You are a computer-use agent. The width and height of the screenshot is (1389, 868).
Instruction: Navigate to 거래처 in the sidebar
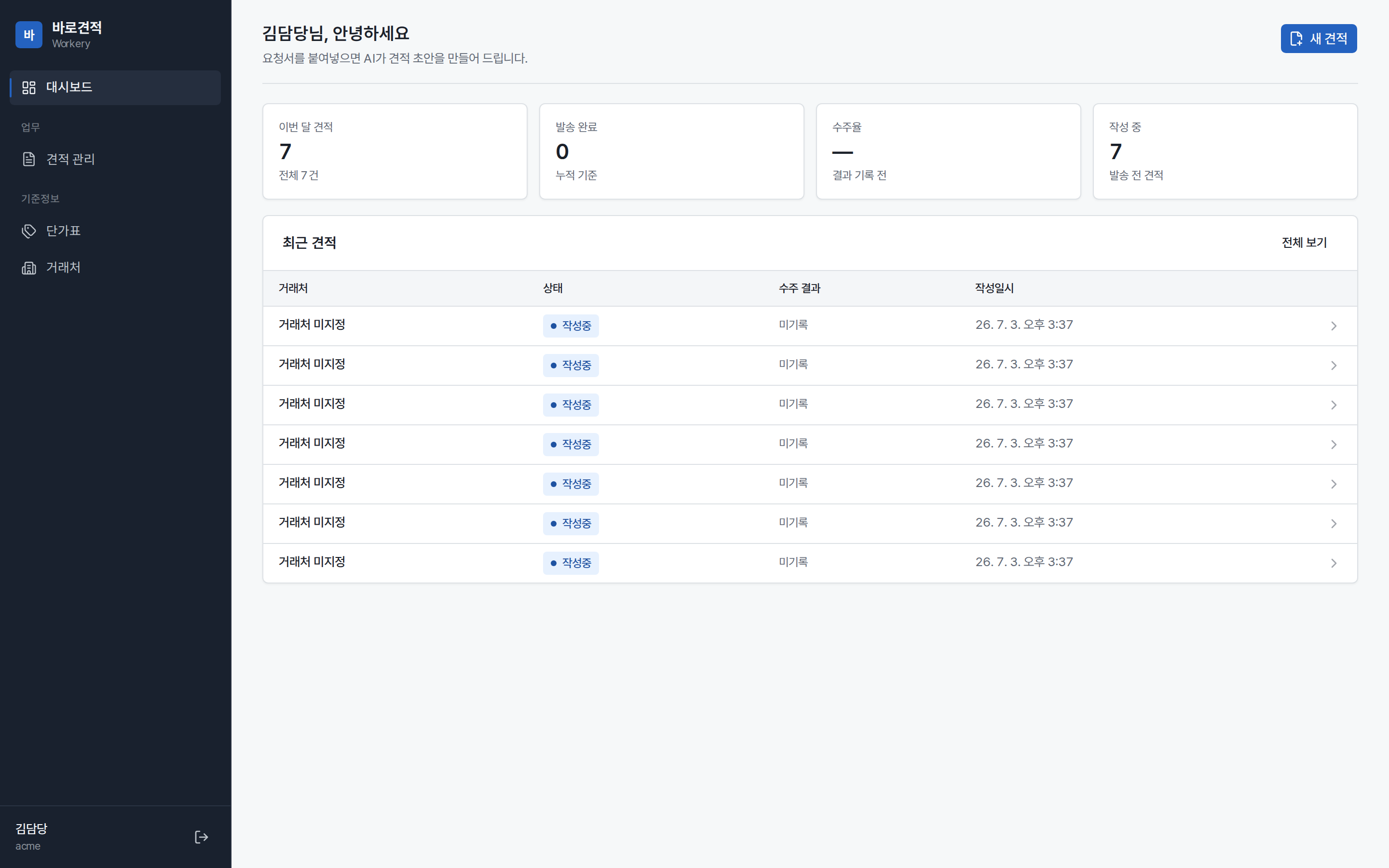[115, 268]
